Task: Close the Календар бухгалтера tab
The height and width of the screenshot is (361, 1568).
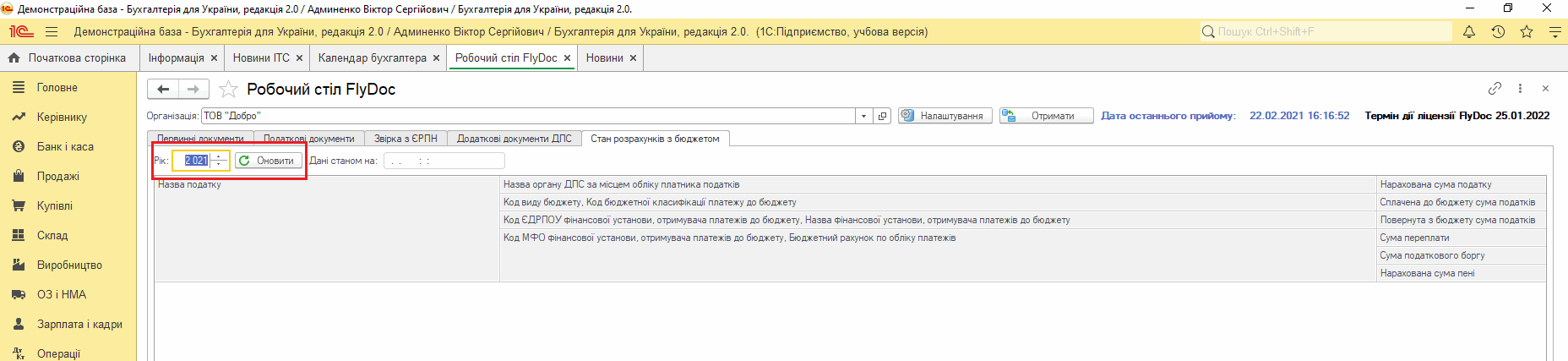Action: (436, 58)
